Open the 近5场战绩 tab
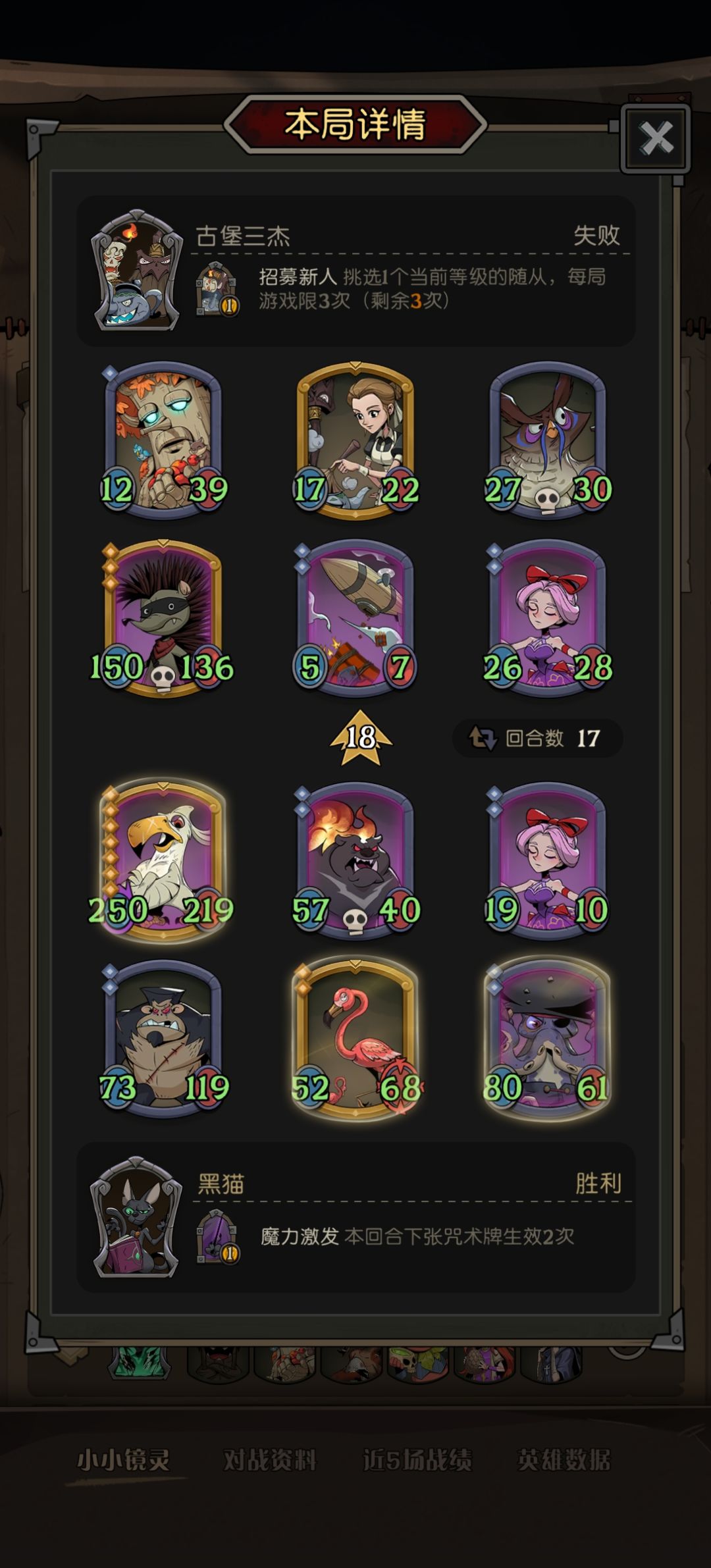The image size is (711, 1568). (417, 1460)
